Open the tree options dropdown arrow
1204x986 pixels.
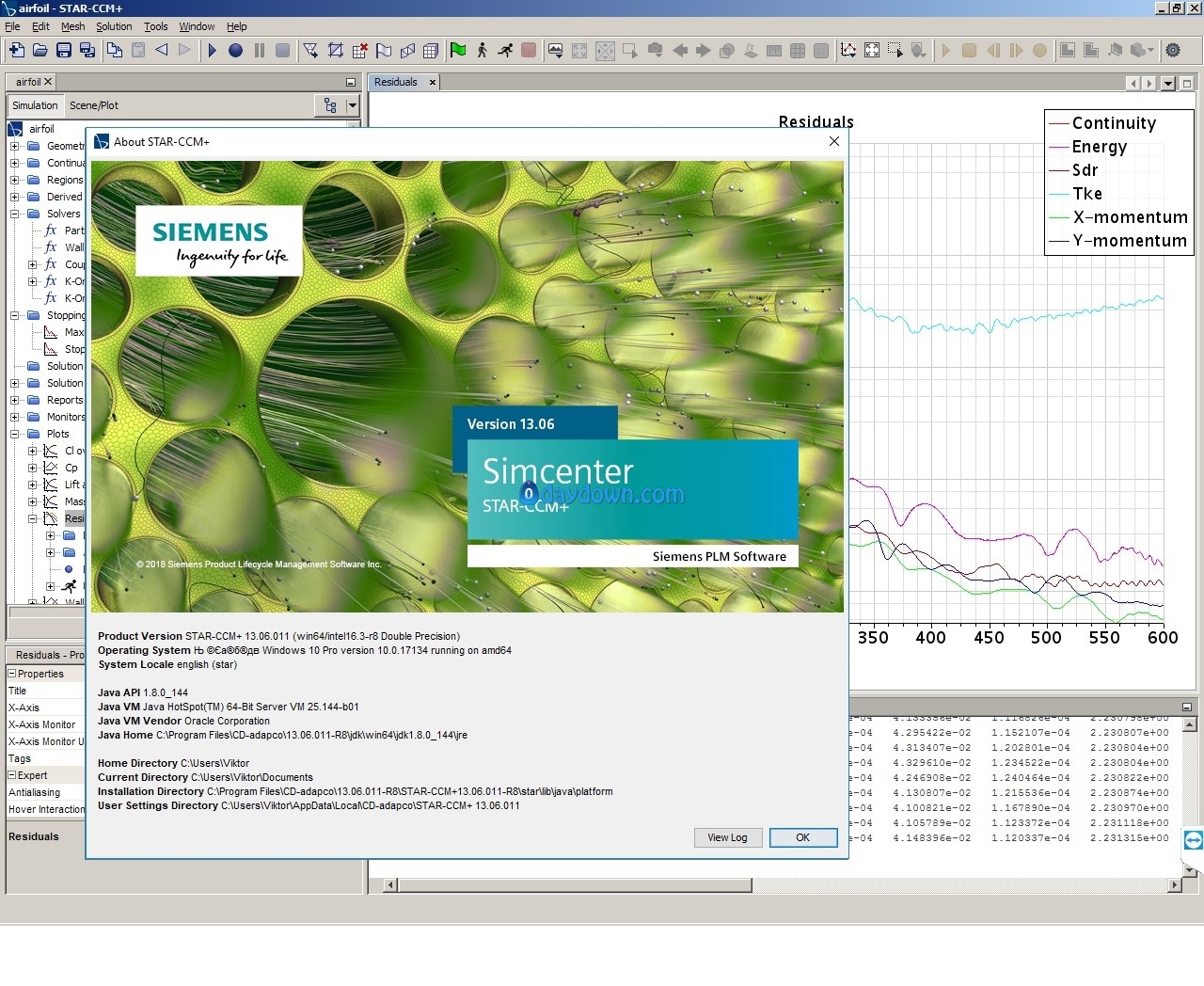(x=353, y=105)
